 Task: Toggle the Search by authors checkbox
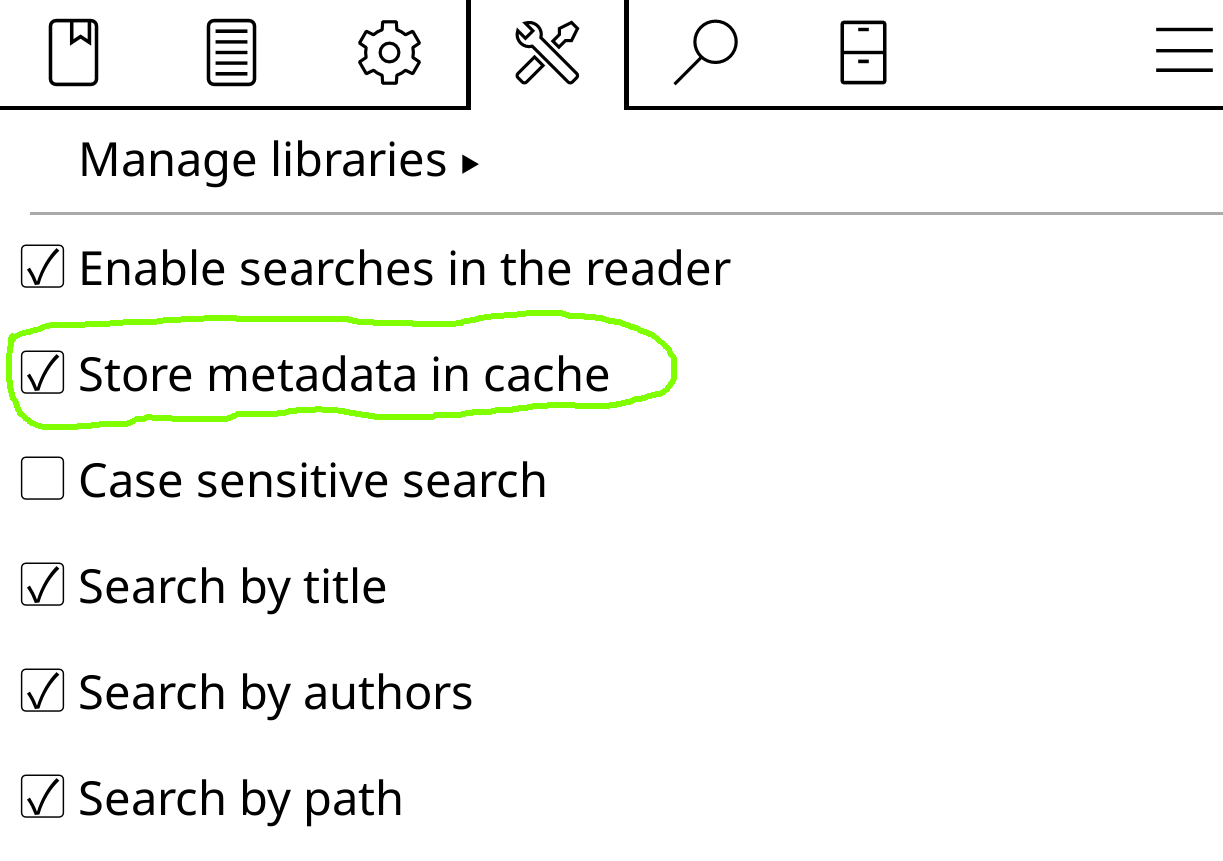pyautogui.click(x=43, y=692)
